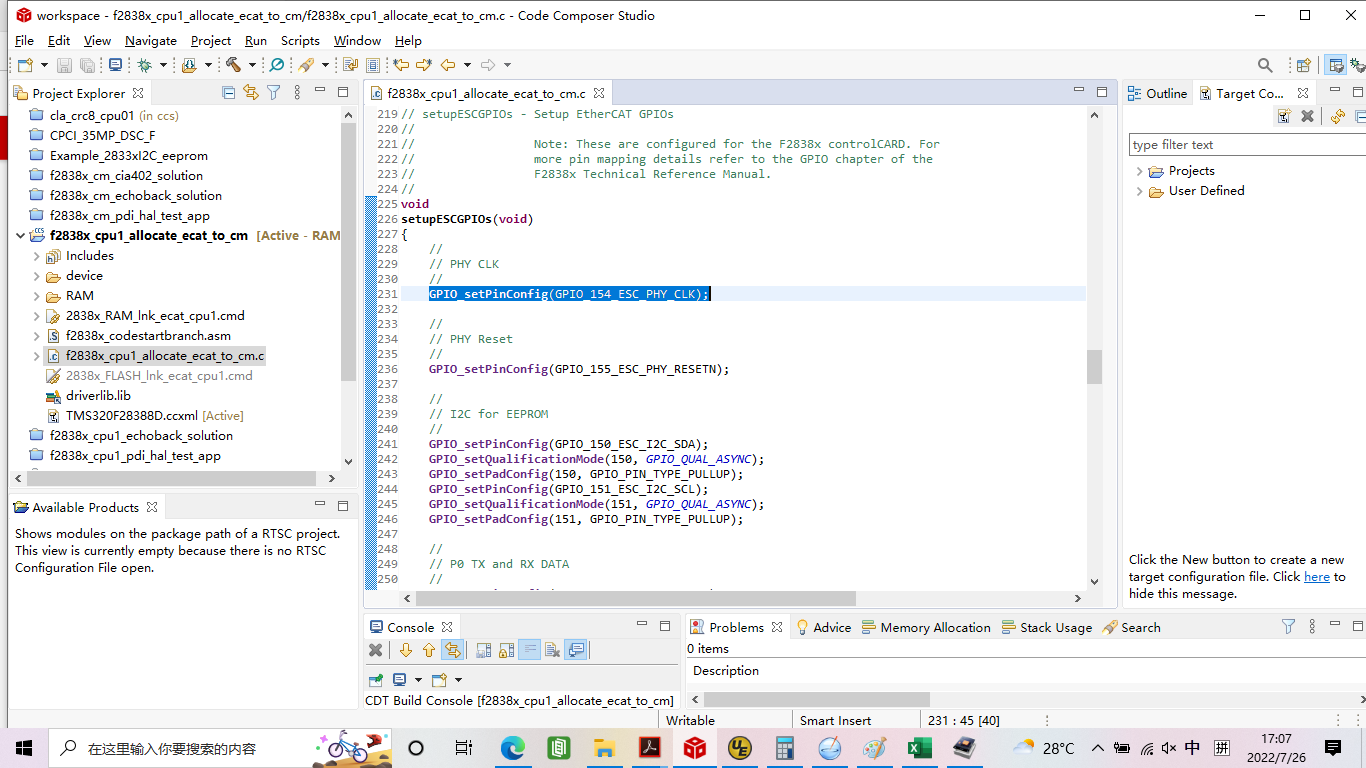Select driverlib.lib in Project Explorer
Viewport: 1366px width, 768px height.
pos(98,396)
